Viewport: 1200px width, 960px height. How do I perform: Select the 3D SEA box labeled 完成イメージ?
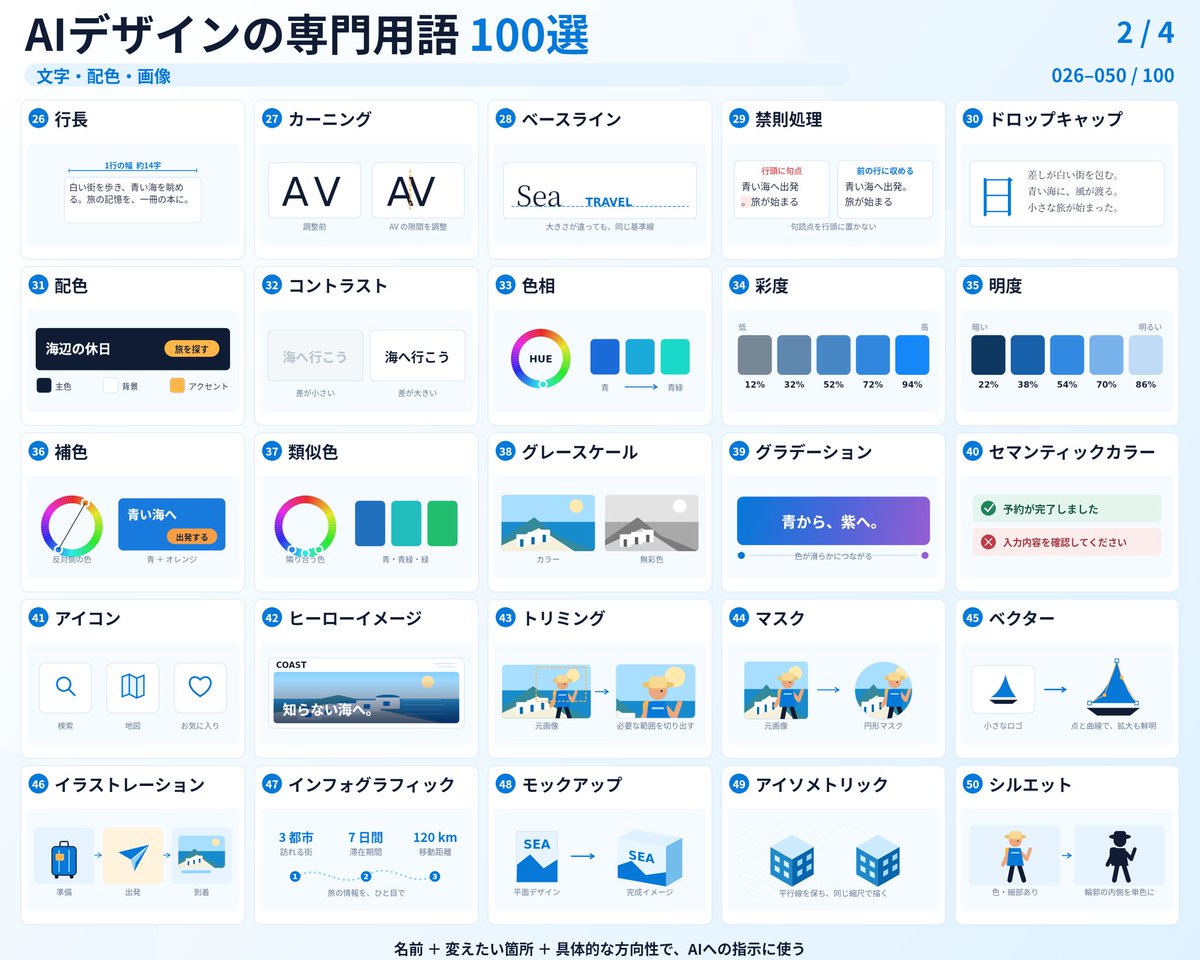point(649,857)
